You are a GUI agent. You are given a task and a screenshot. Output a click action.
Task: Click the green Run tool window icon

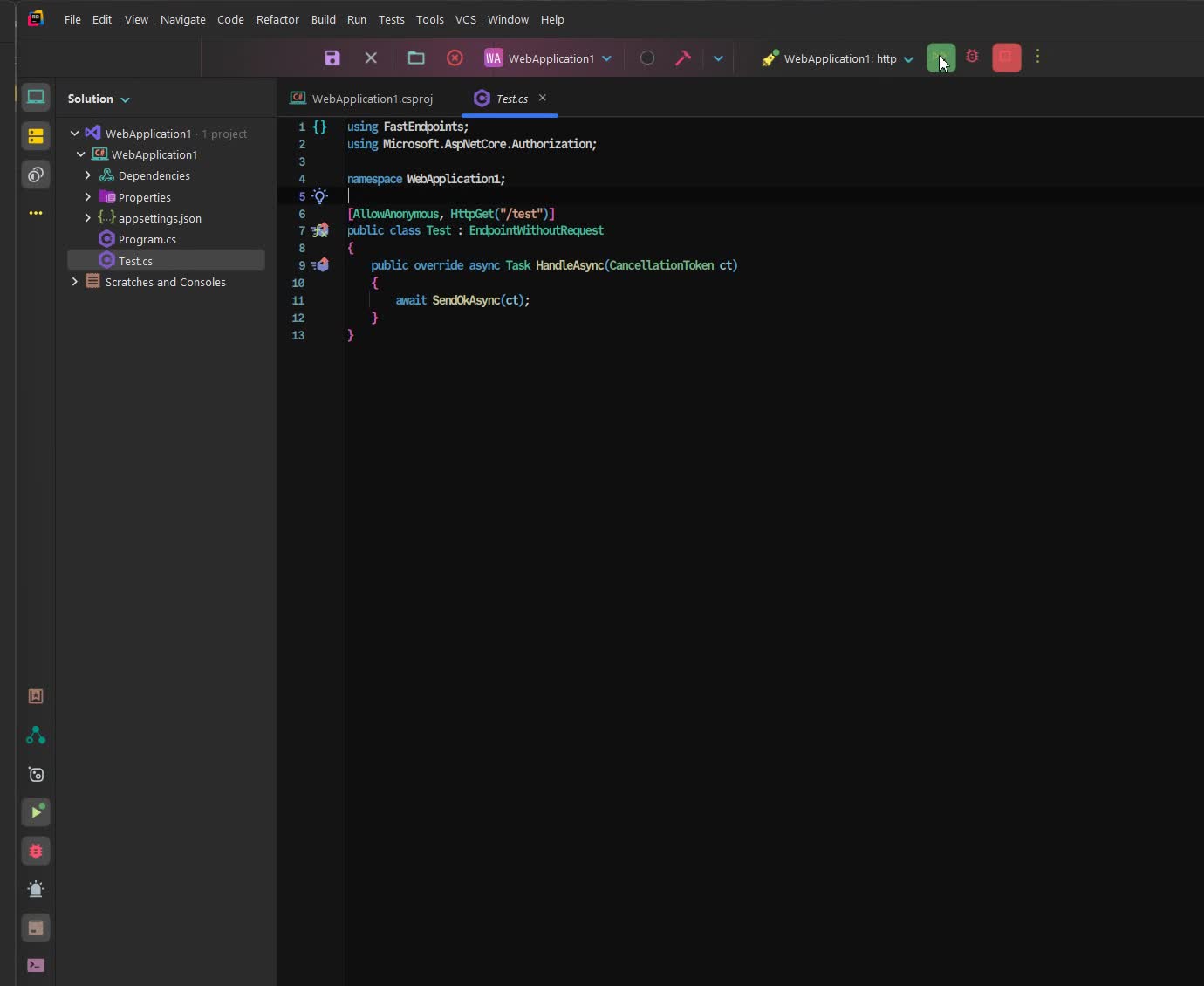[36, 811]
